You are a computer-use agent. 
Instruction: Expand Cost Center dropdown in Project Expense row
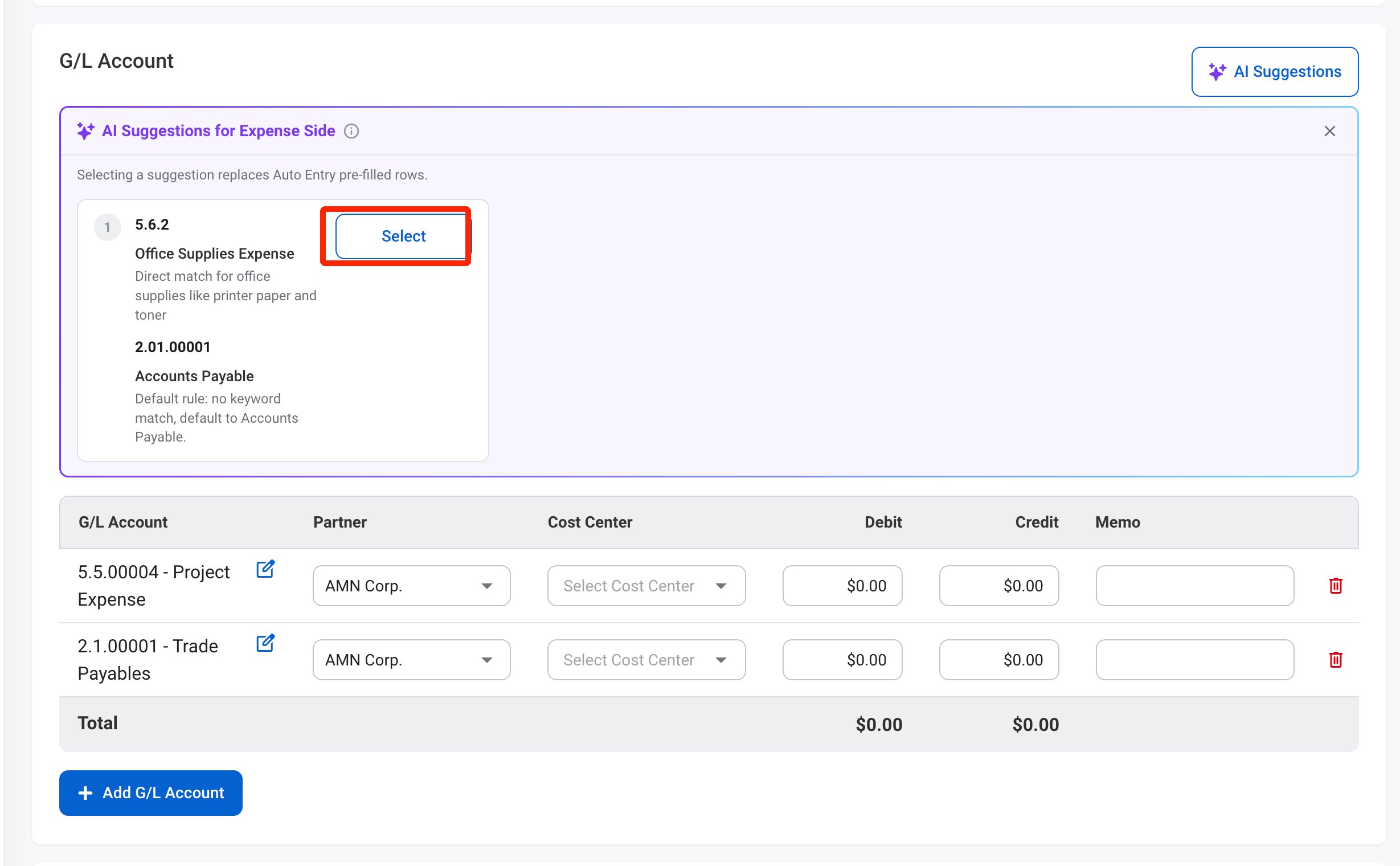point(646,585)
